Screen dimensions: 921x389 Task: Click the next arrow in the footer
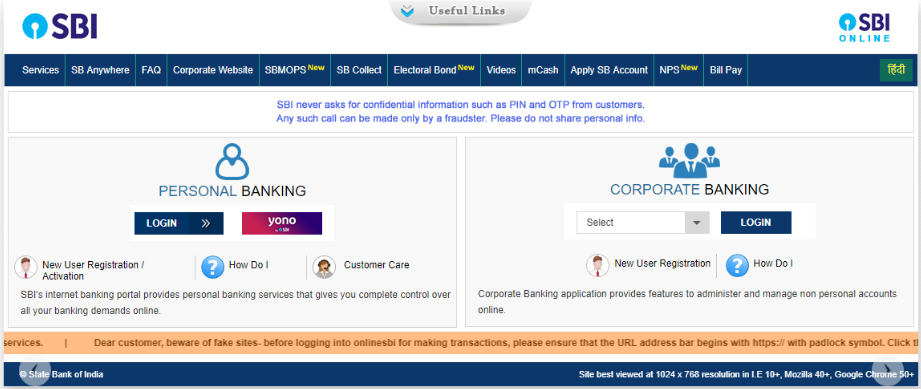(x=888, y=371)
